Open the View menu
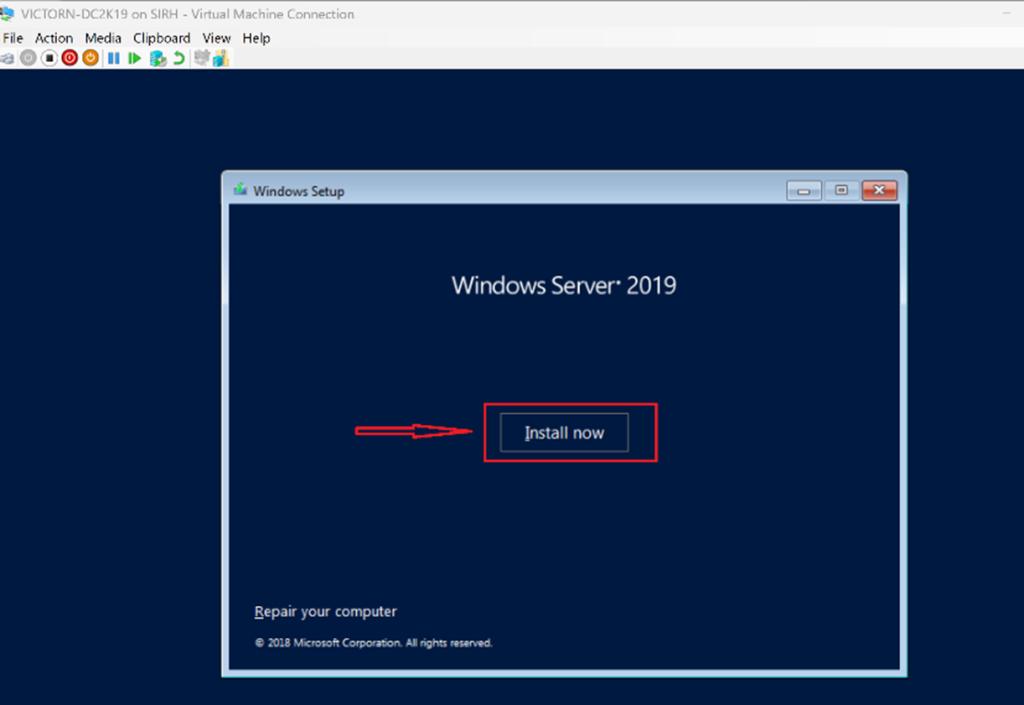This screenshot has height=705, width=1024. [216, 38]
